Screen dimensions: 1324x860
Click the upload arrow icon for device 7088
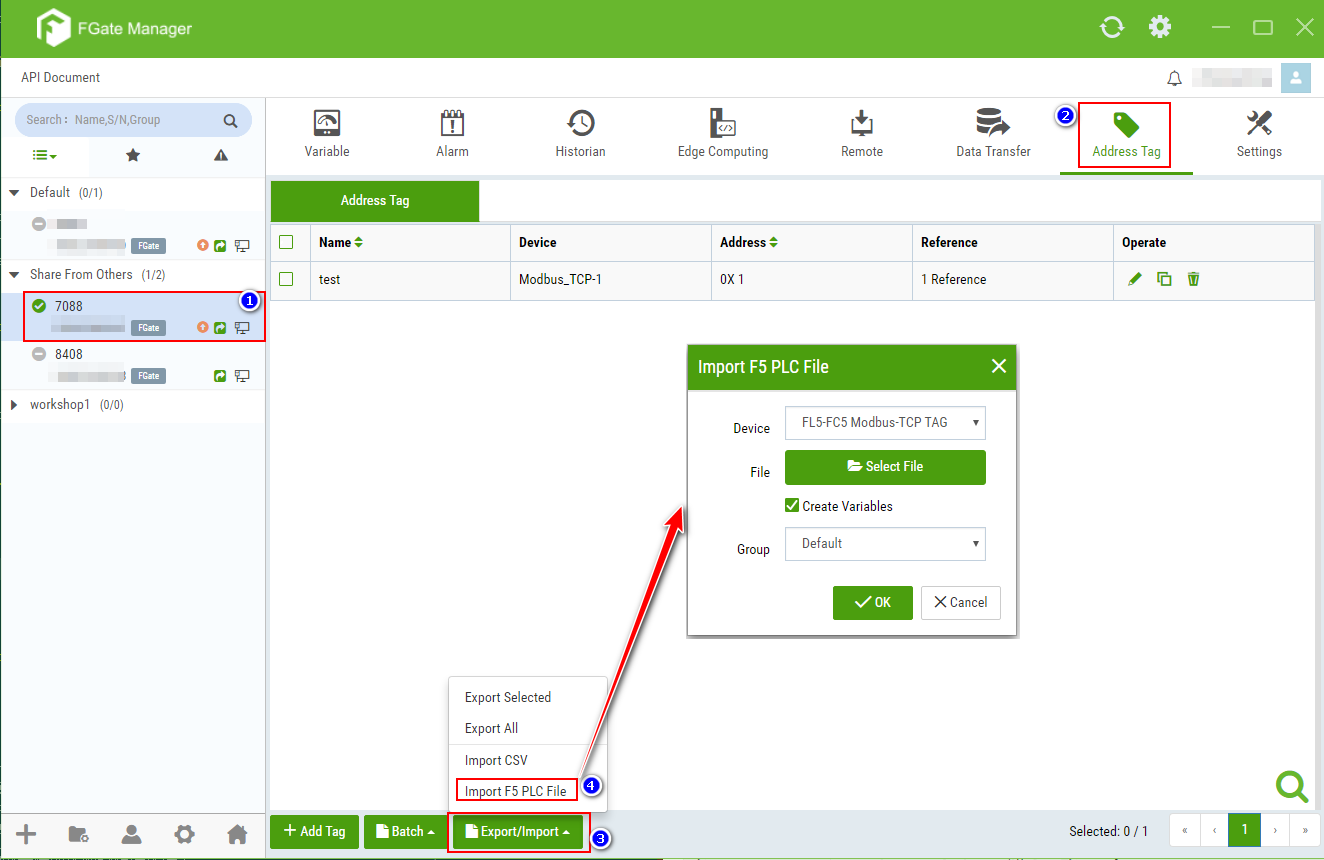coord(203,327)
